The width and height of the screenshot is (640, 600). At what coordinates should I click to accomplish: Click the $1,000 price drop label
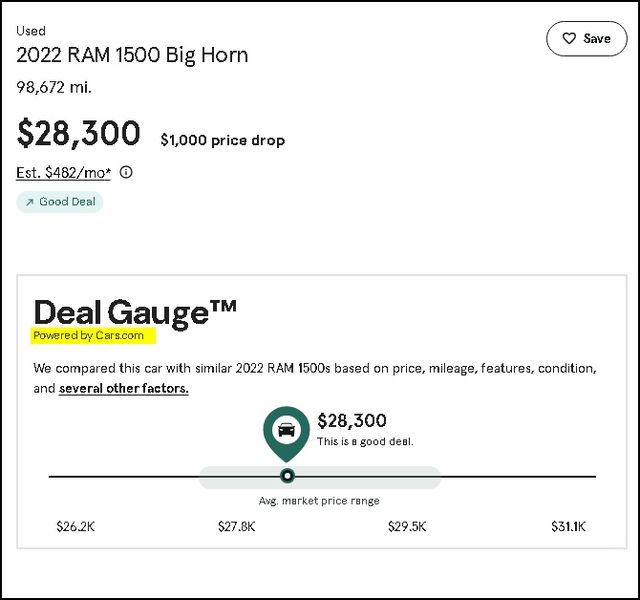click(222, 140)
